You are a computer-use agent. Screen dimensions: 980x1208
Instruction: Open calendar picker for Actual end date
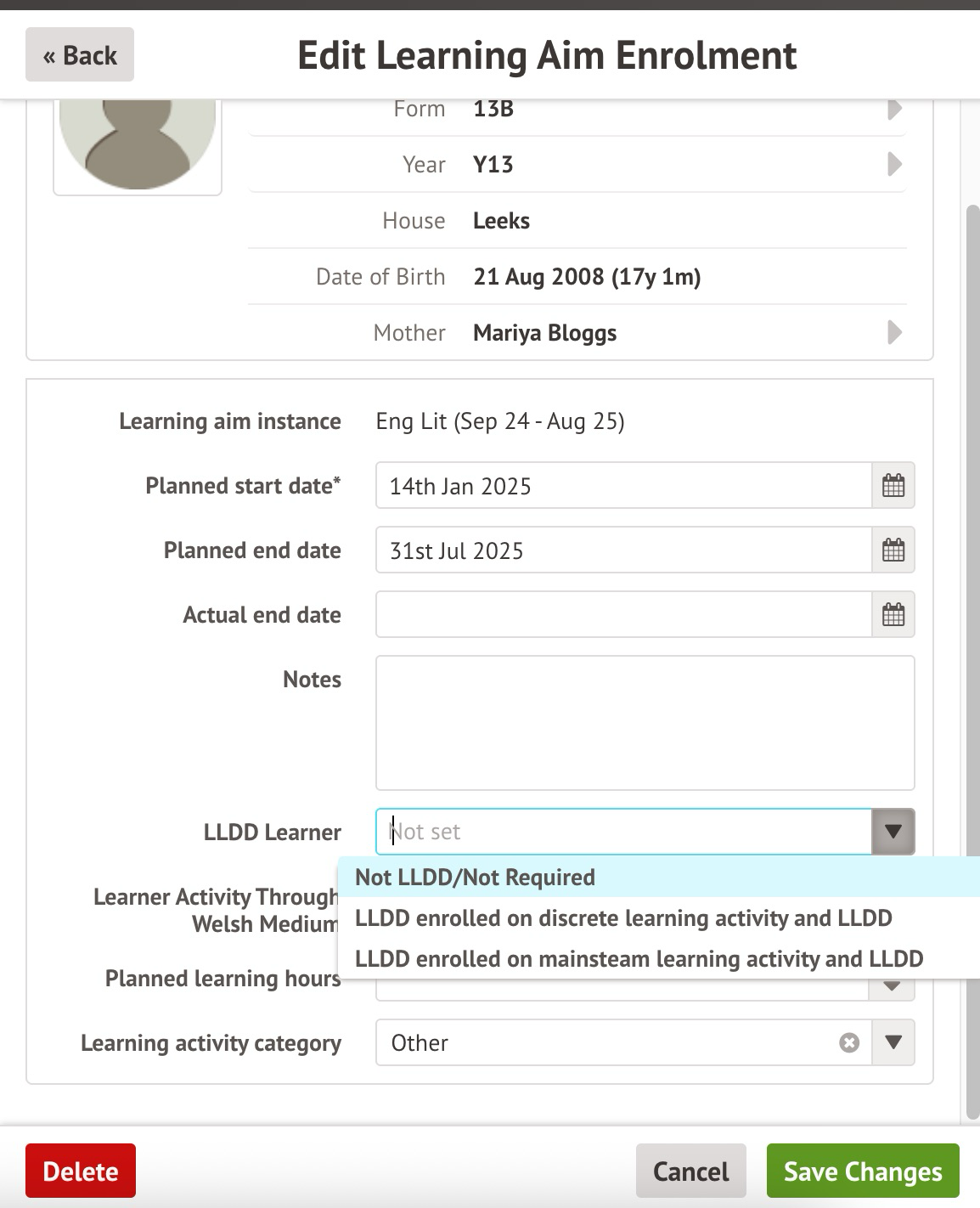893,615
